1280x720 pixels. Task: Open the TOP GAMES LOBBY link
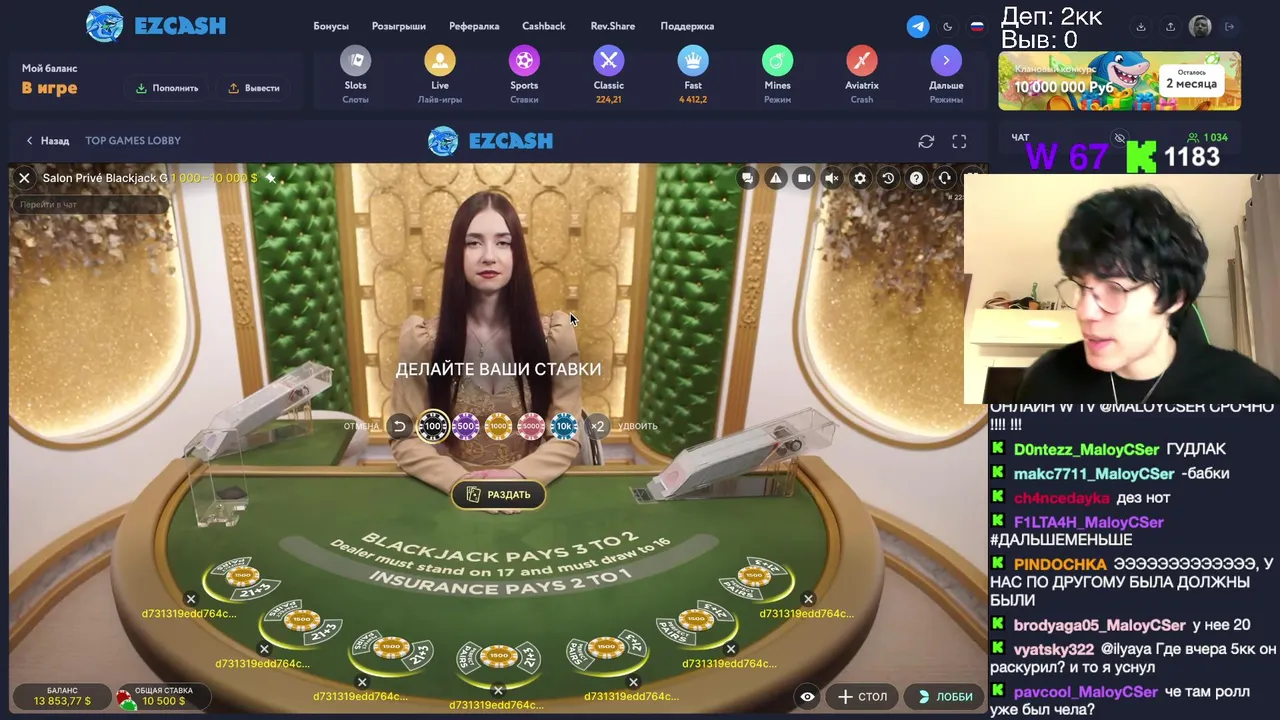[133, 141]
